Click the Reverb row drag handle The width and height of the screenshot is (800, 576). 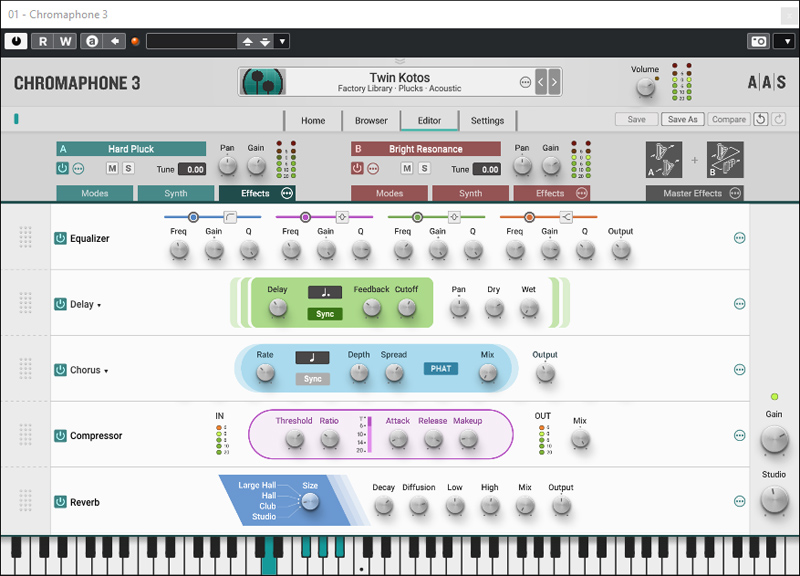coord(25,502)
